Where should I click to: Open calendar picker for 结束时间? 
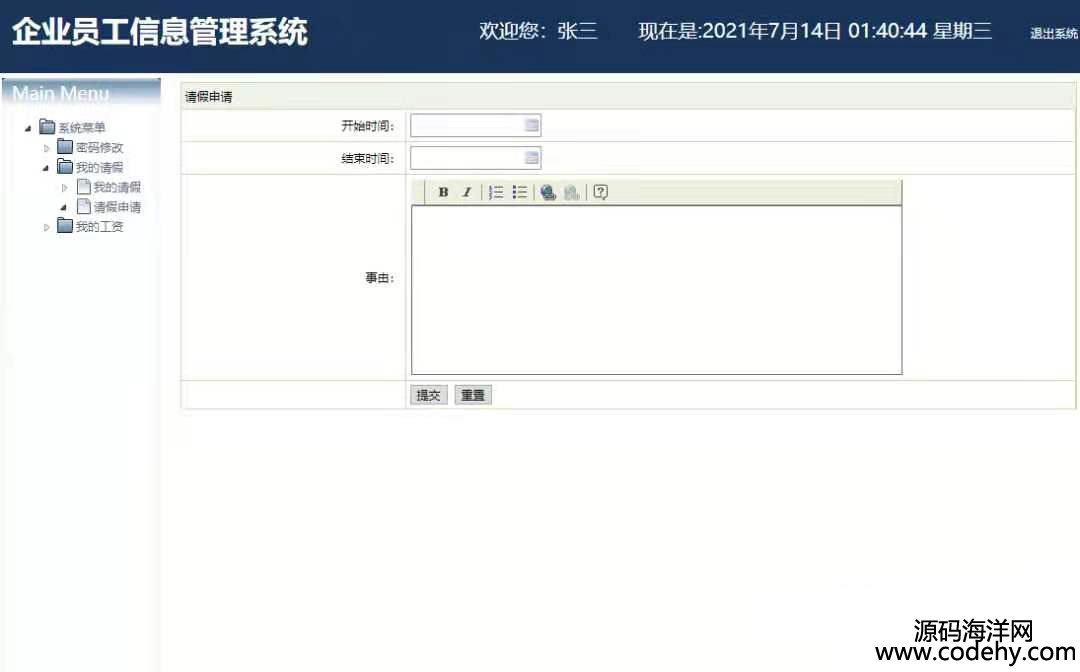point(532,157)
